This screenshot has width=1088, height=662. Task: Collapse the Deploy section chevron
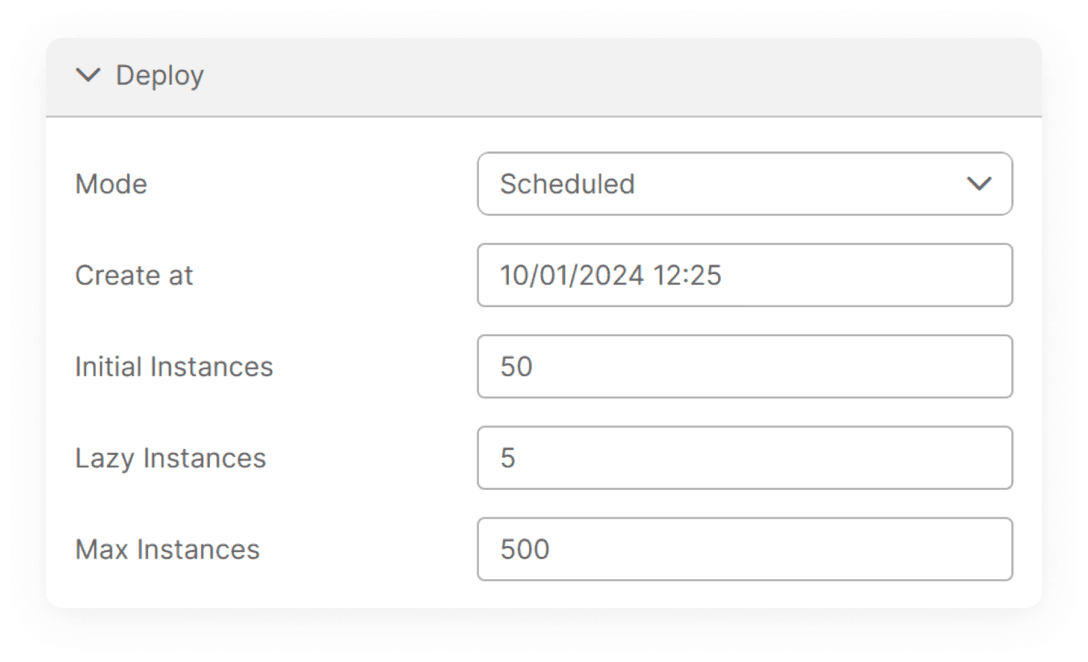[89, 76]
